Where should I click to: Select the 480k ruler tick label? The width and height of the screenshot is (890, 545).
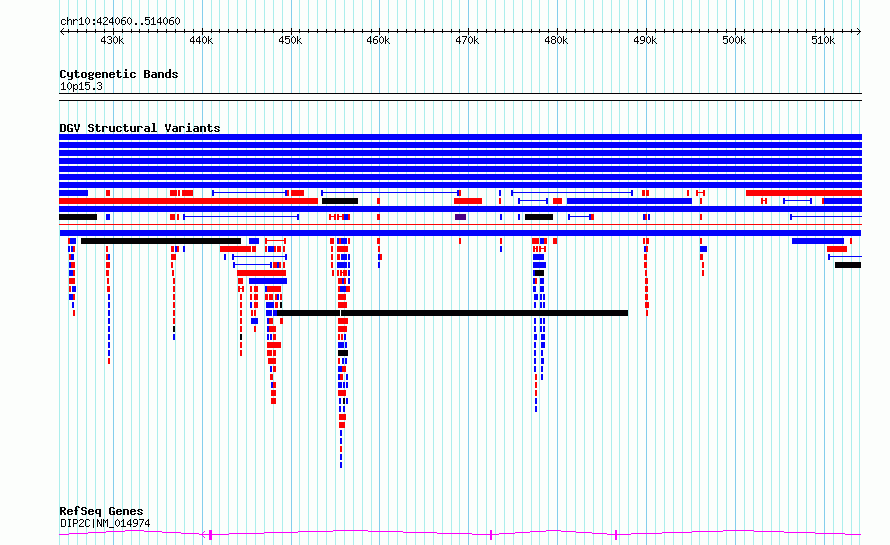(x=556, y=40)
